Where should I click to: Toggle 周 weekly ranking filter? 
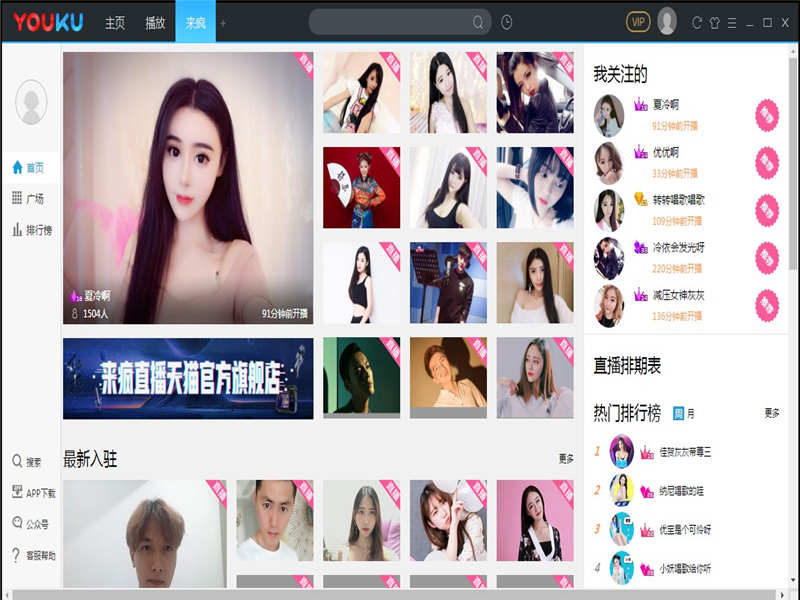(678, 413)
